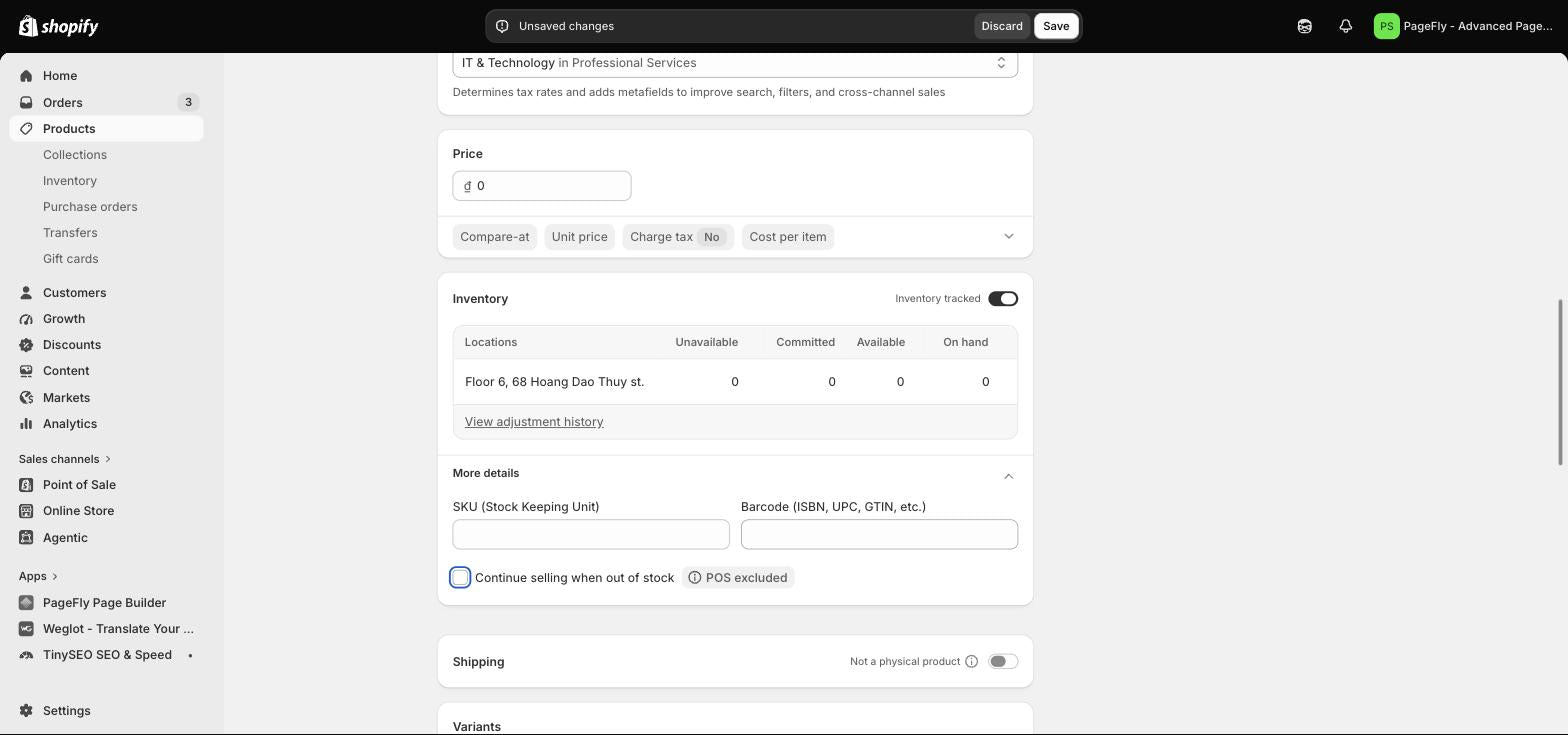This screenshot has width=1568, height=735.
Task: Click the Unit price chip
Action: [x=579, y=237]
